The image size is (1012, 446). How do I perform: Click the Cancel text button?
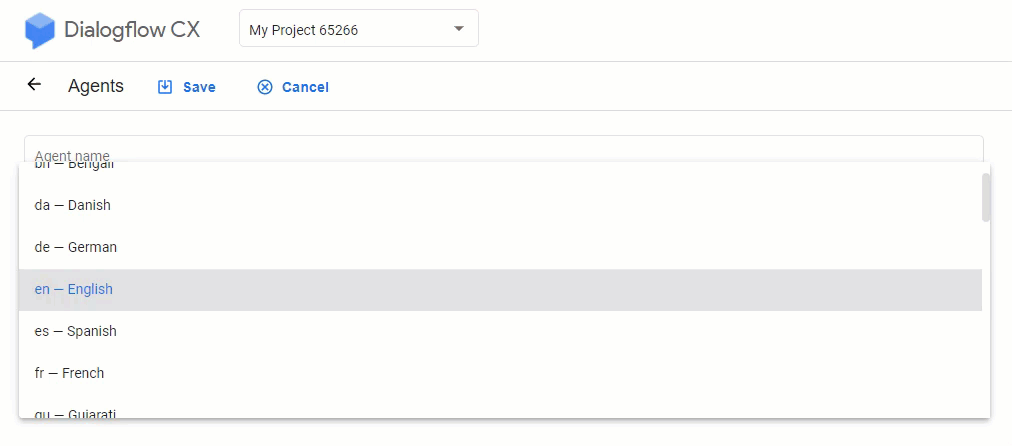point(305,87)
